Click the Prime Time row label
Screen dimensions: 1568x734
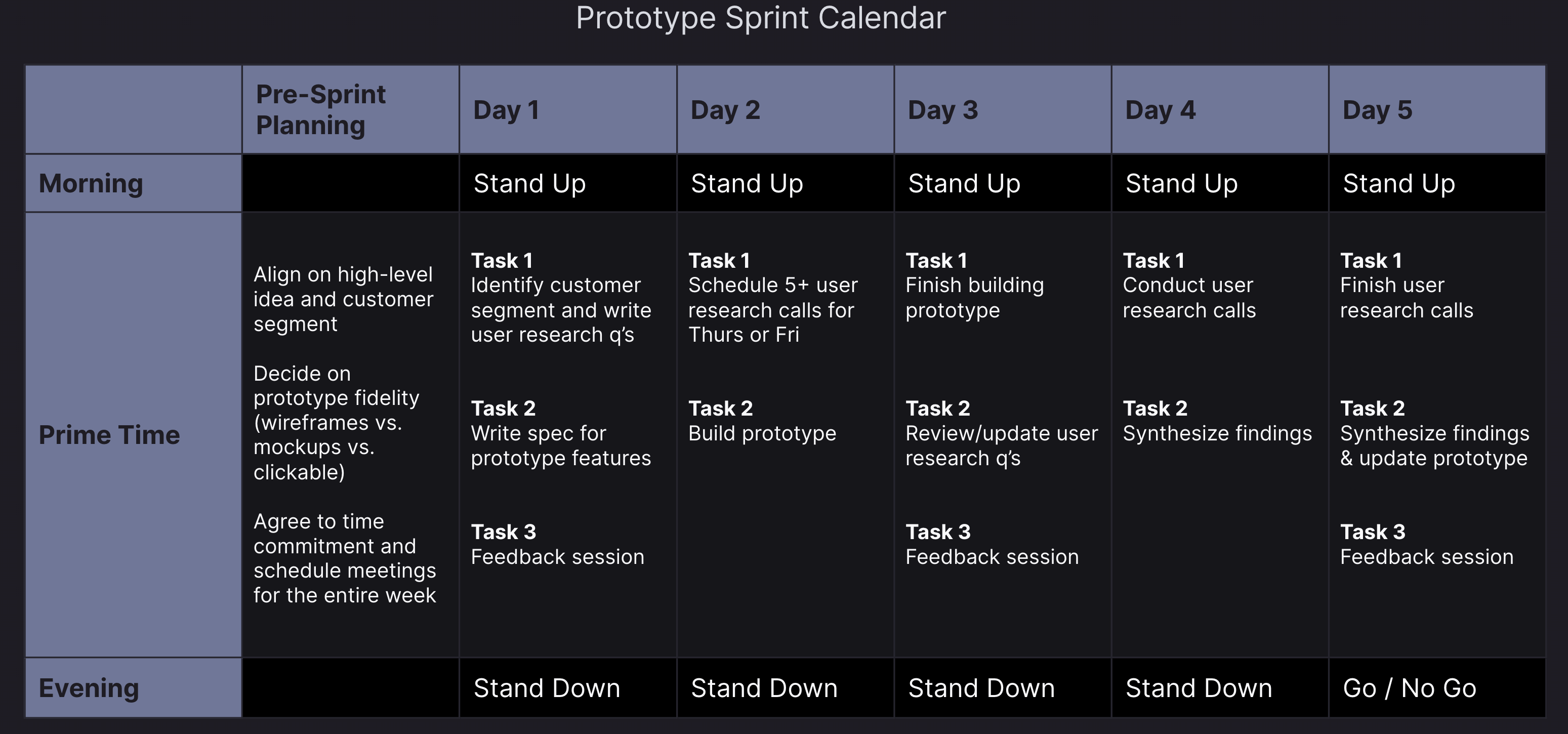tap(109, 435)
